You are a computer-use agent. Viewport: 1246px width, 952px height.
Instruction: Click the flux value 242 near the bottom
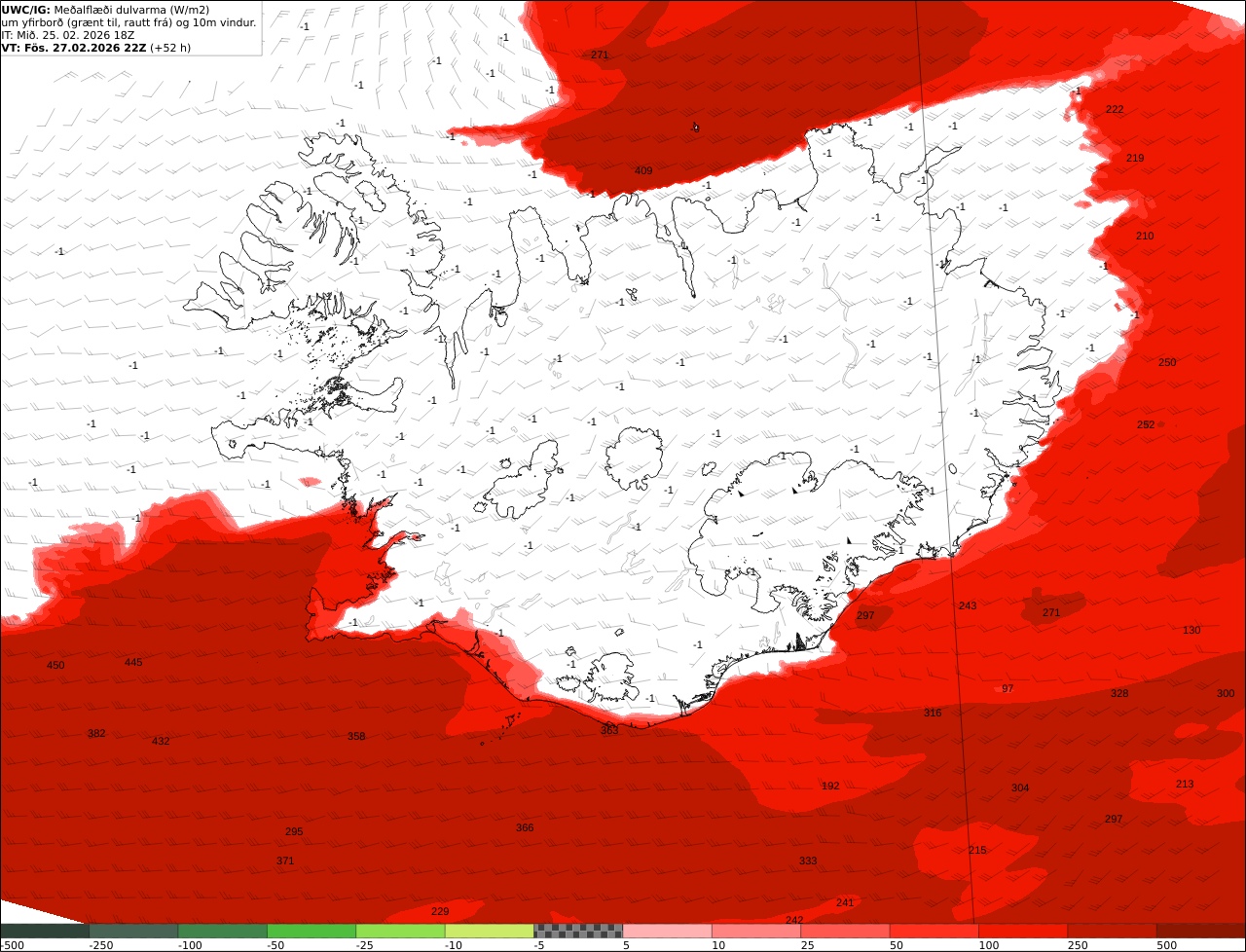[794, 920]
